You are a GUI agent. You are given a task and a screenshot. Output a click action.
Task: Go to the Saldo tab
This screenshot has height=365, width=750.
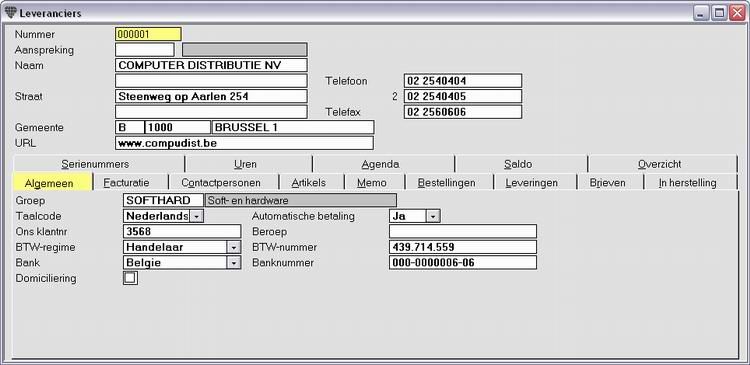pos(521,164)
